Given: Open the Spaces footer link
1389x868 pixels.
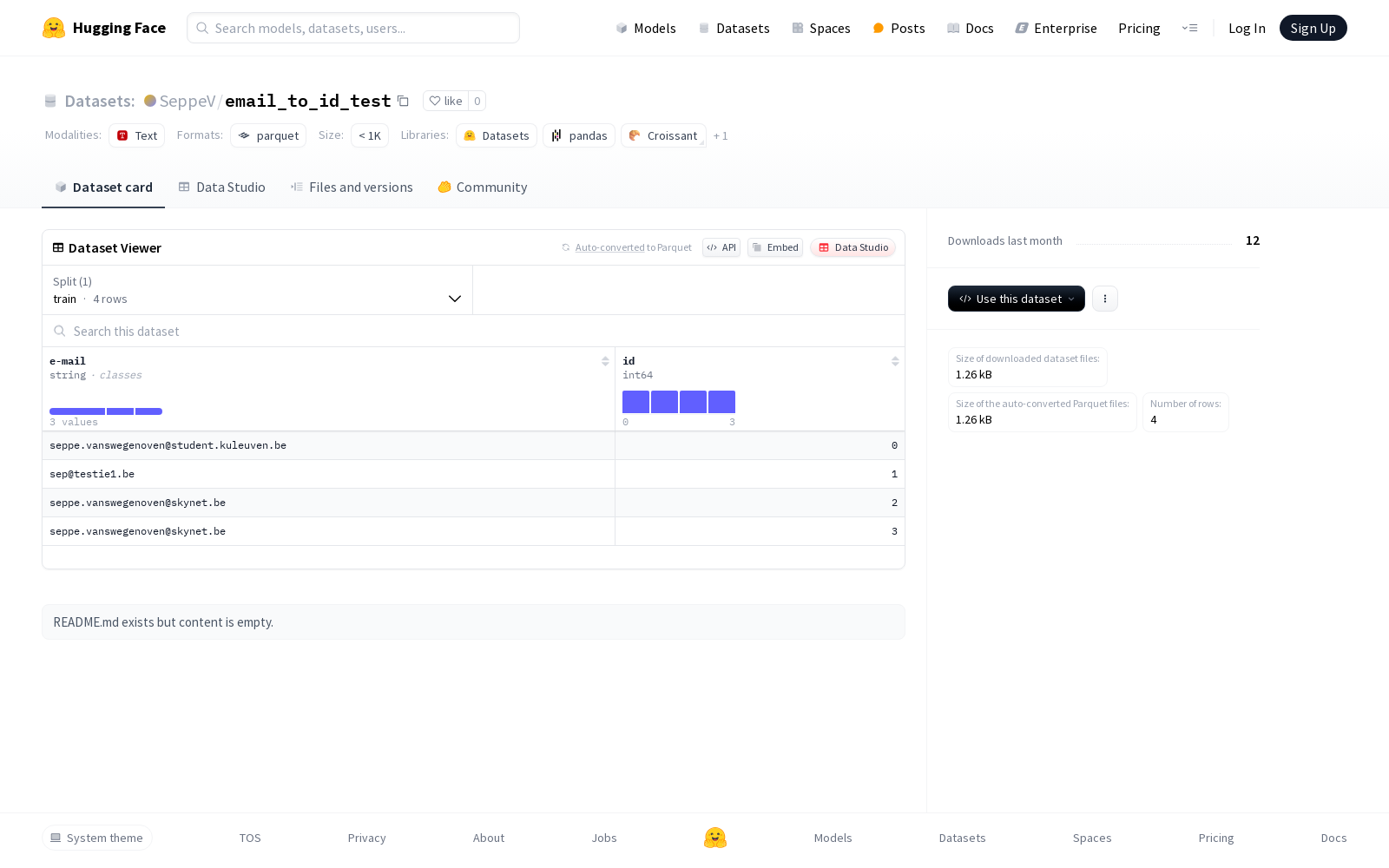Looking at the screenshot, I should click(1092, 838).
